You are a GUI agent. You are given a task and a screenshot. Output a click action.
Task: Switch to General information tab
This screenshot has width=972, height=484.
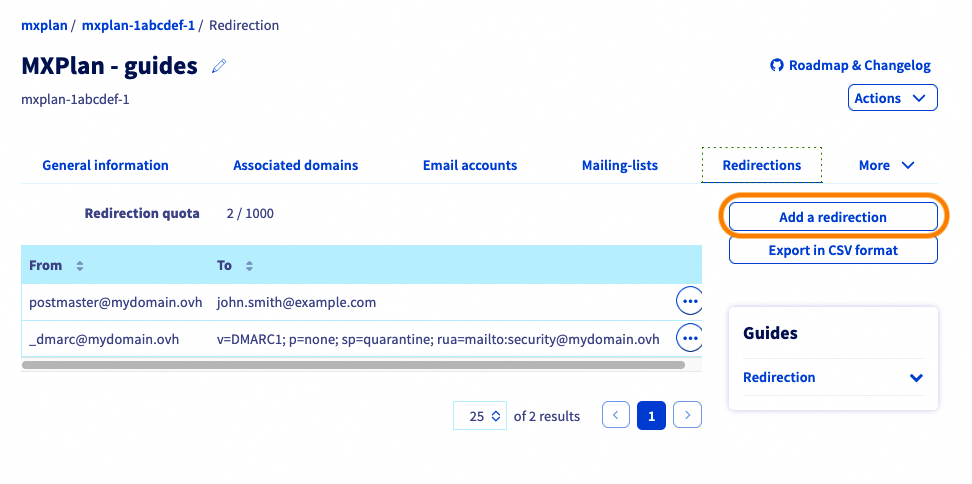click(x=105, y=165)
